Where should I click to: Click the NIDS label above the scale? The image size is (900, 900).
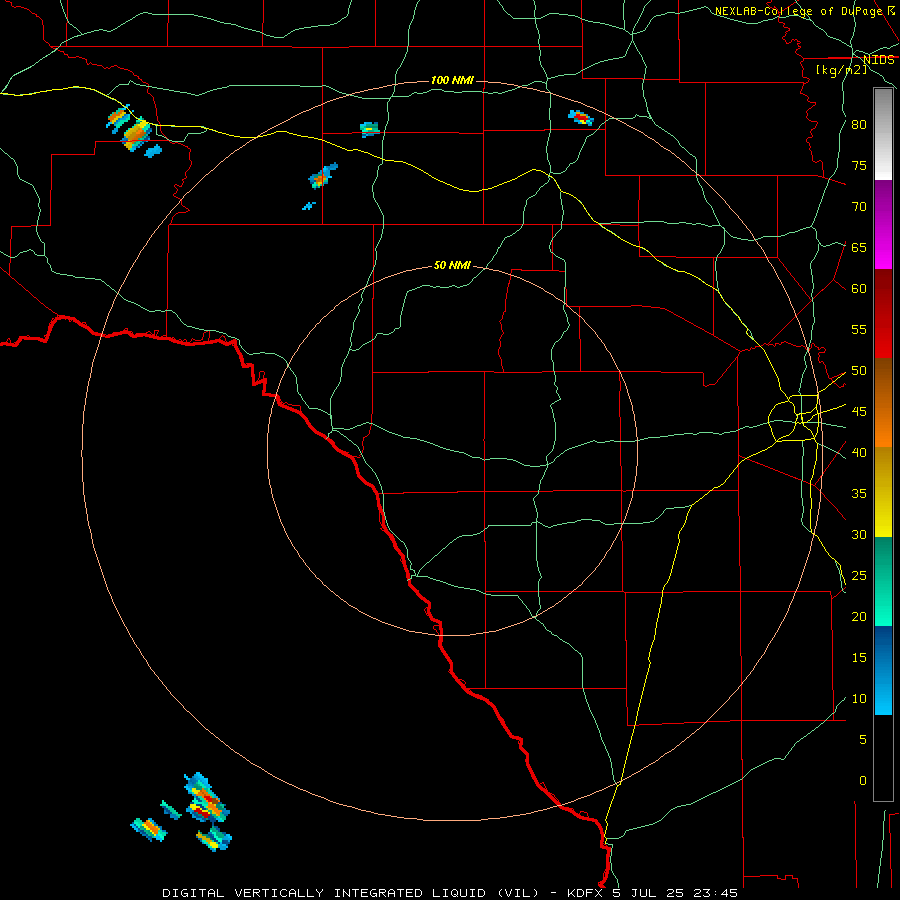coord(878,60)
